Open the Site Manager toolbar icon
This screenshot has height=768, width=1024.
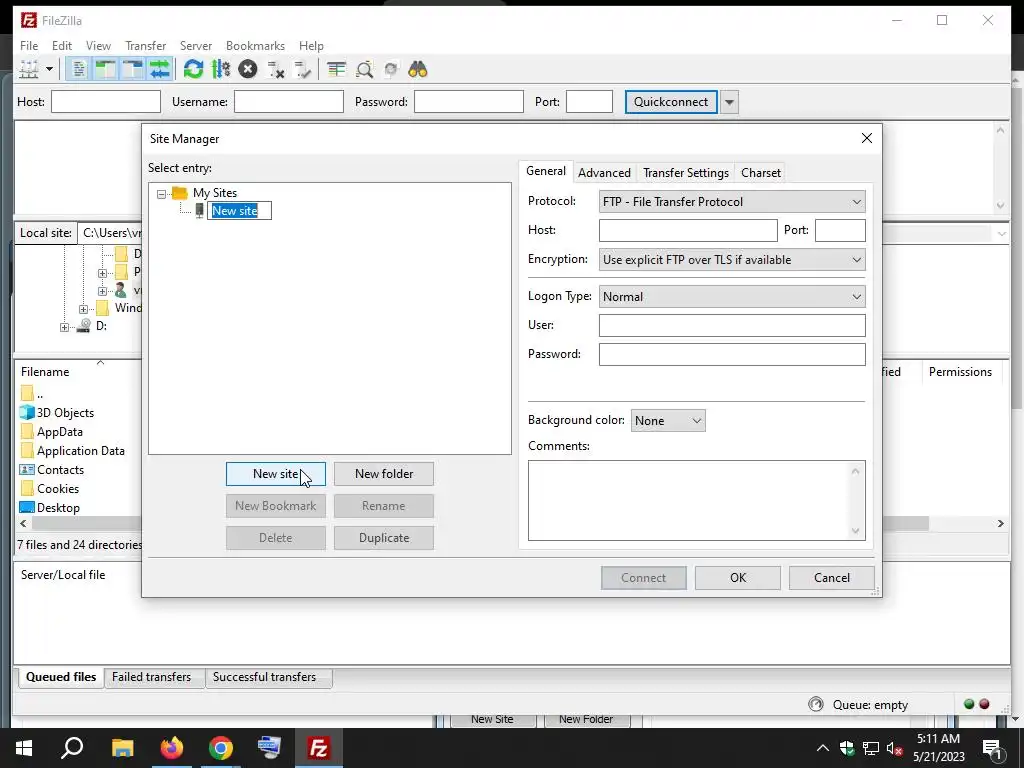(29, 69)
